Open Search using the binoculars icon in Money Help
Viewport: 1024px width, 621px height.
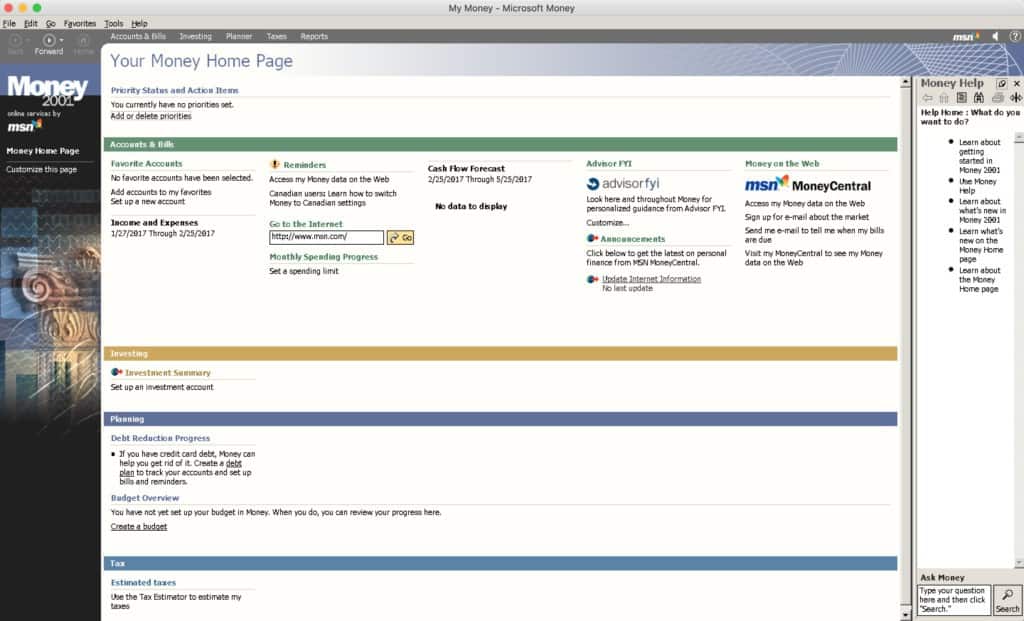click(x=979, y=96)
